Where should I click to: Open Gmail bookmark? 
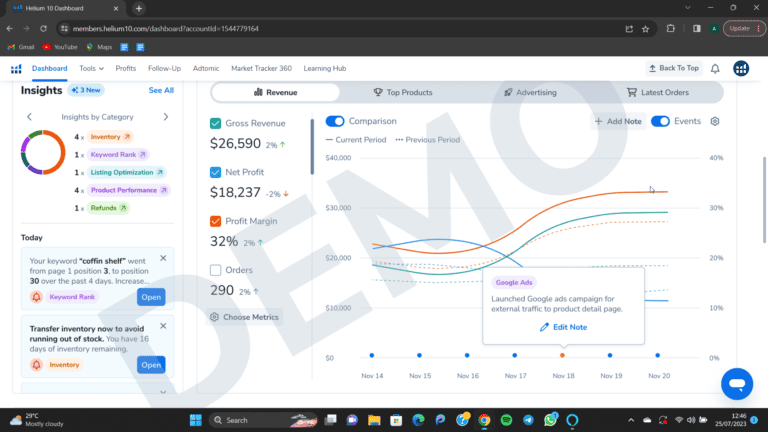(x=21, y=47)
